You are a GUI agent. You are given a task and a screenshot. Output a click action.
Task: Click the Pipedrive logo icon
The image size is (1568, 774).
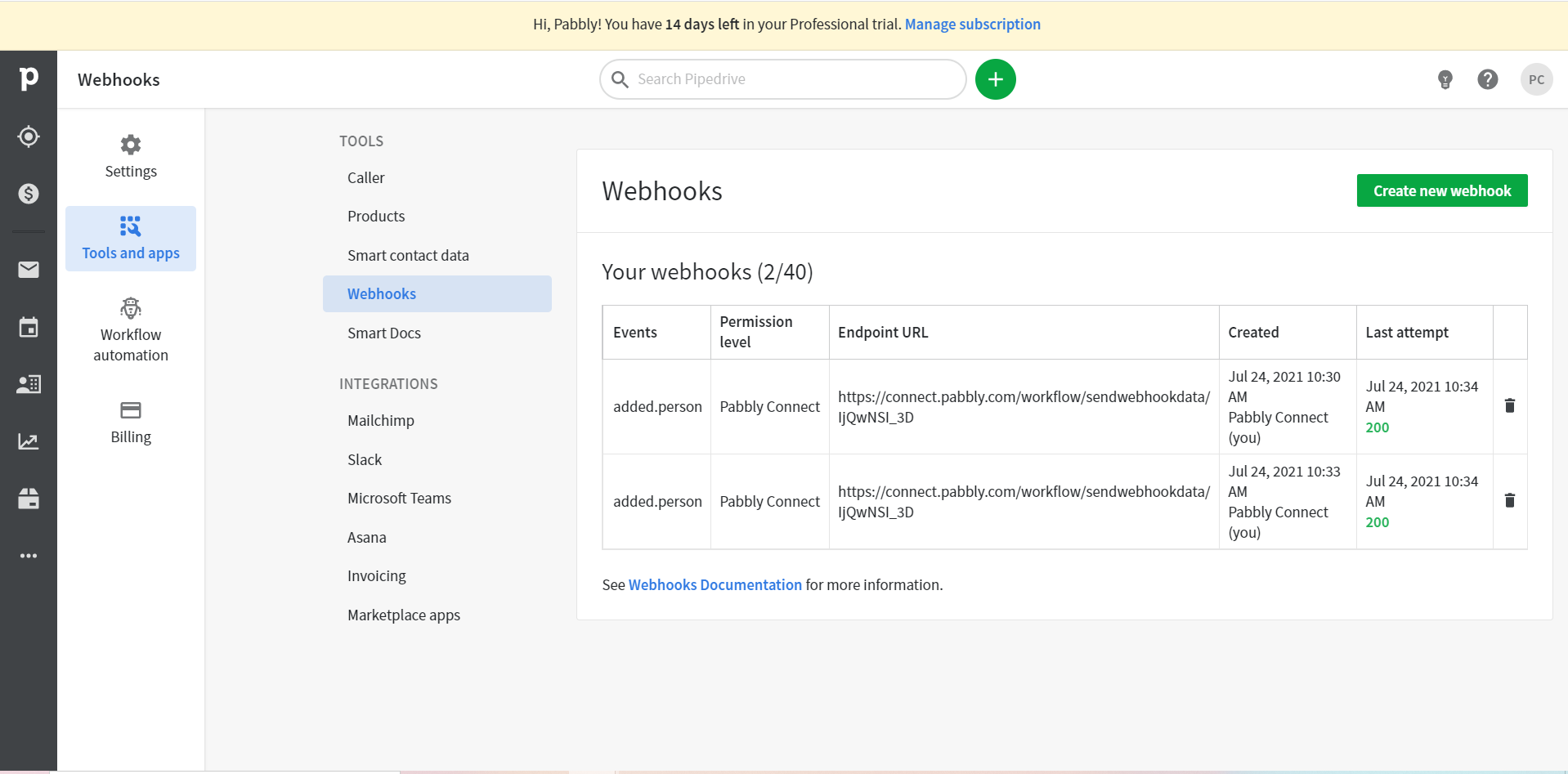[x=29, y=78]
